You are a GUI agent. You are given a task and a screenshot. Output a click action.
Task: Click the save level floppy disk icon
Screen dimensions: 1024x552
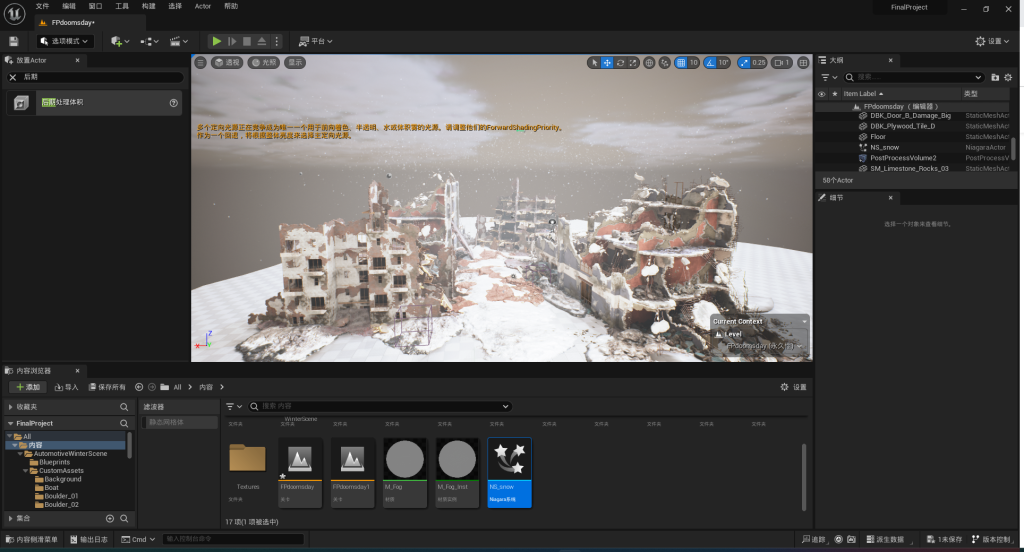13,41
